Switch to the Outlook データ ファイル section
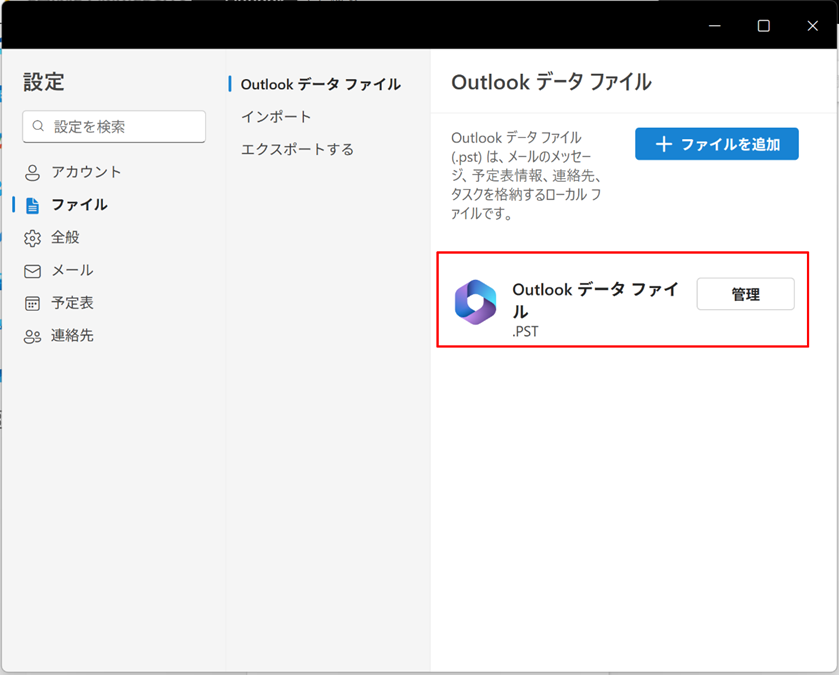 [320, 85]
